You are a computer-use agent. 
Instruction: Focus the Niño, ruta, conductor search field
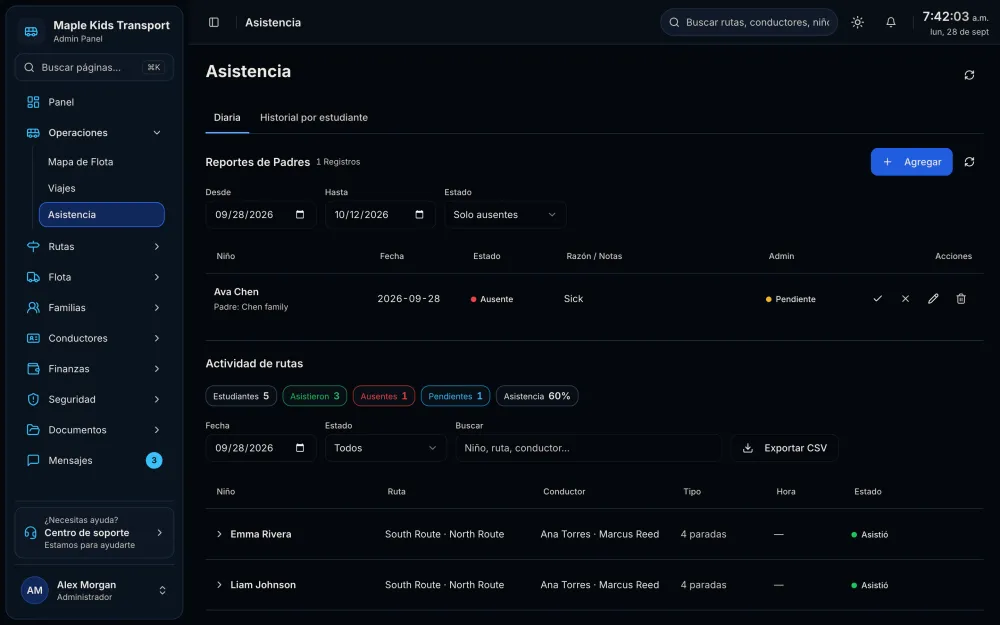pos(588,448)
